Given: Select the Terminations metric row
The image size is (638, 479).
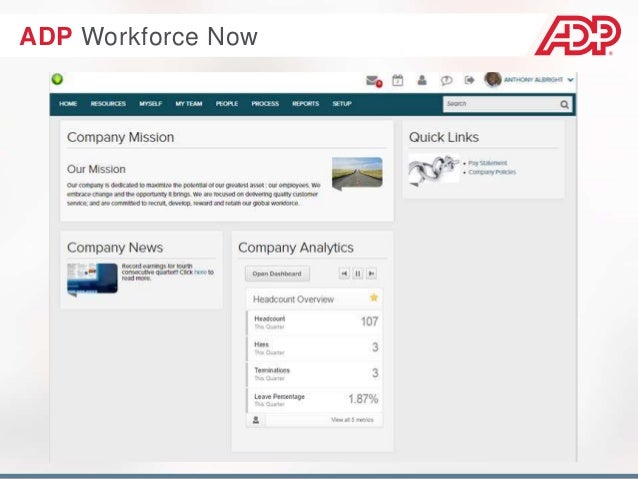Looking at the screenshot, I should click(314, 374).
